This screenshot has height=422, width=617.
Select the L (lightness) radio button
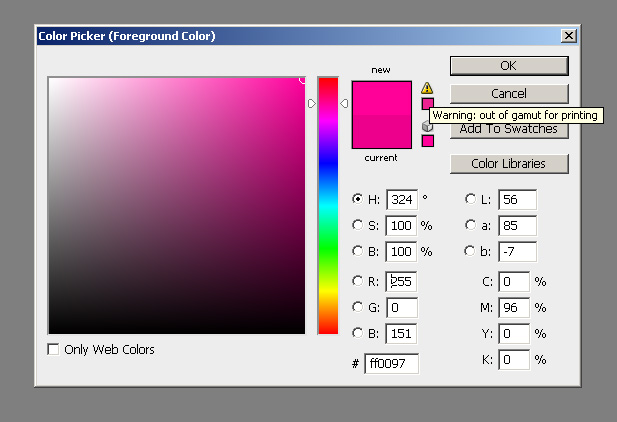coord(470,199)
